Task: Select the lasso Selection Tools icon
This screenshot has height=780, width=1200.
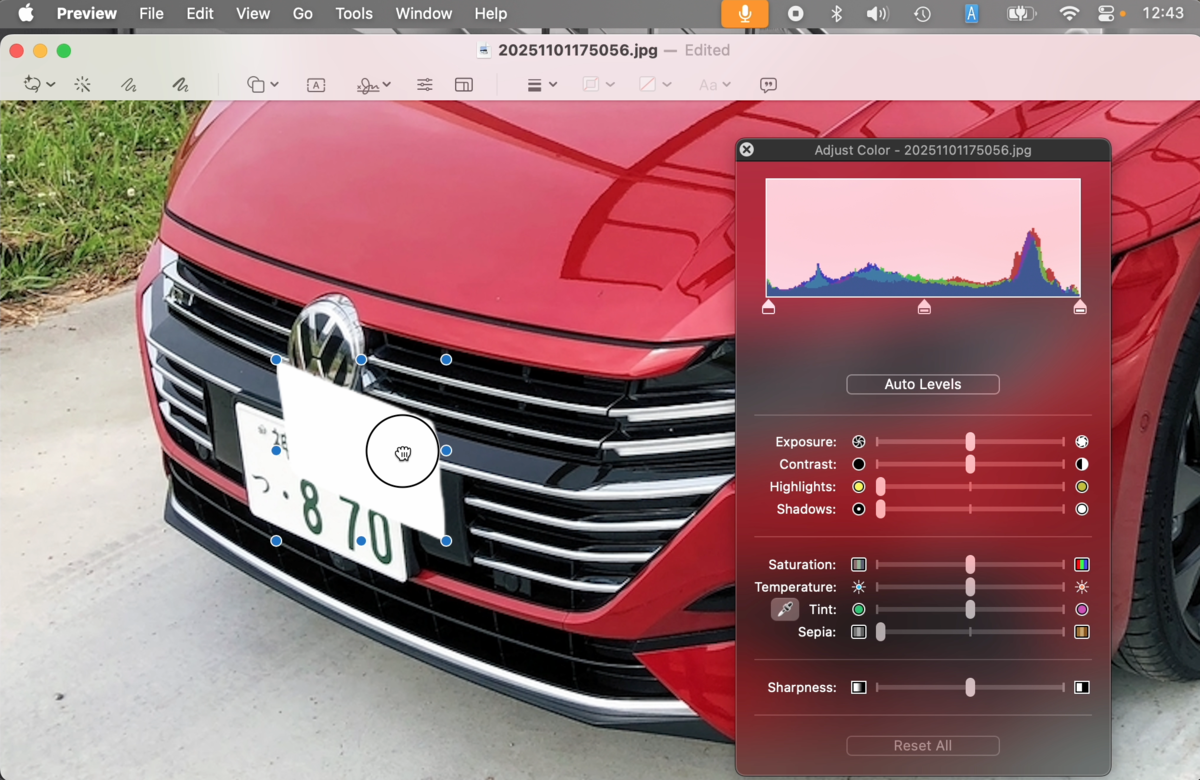Action: click(x=32, y=85)
